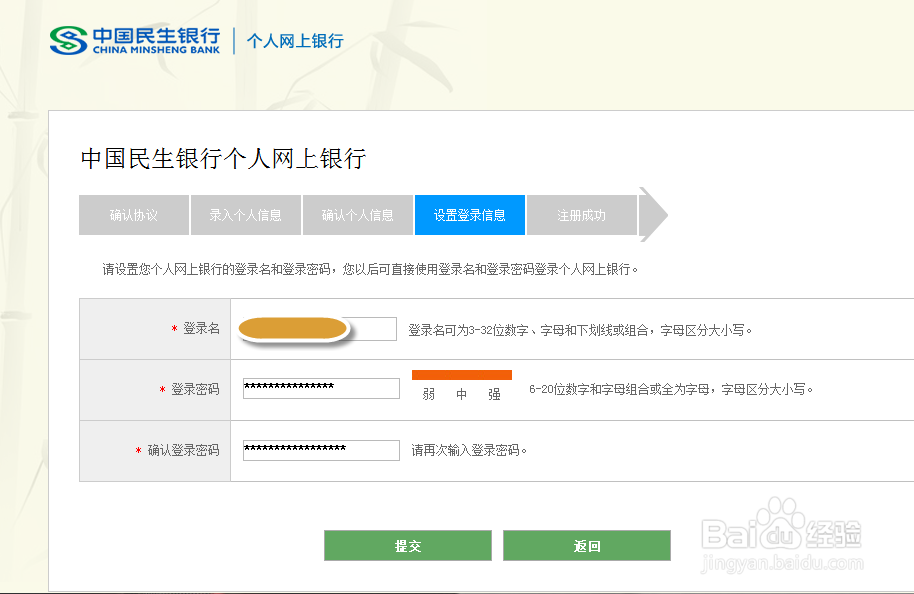Click the 个人网上银行 header text
Viewport: 914px width, 594px height.
pyautogui.click(x=294, y=41)
